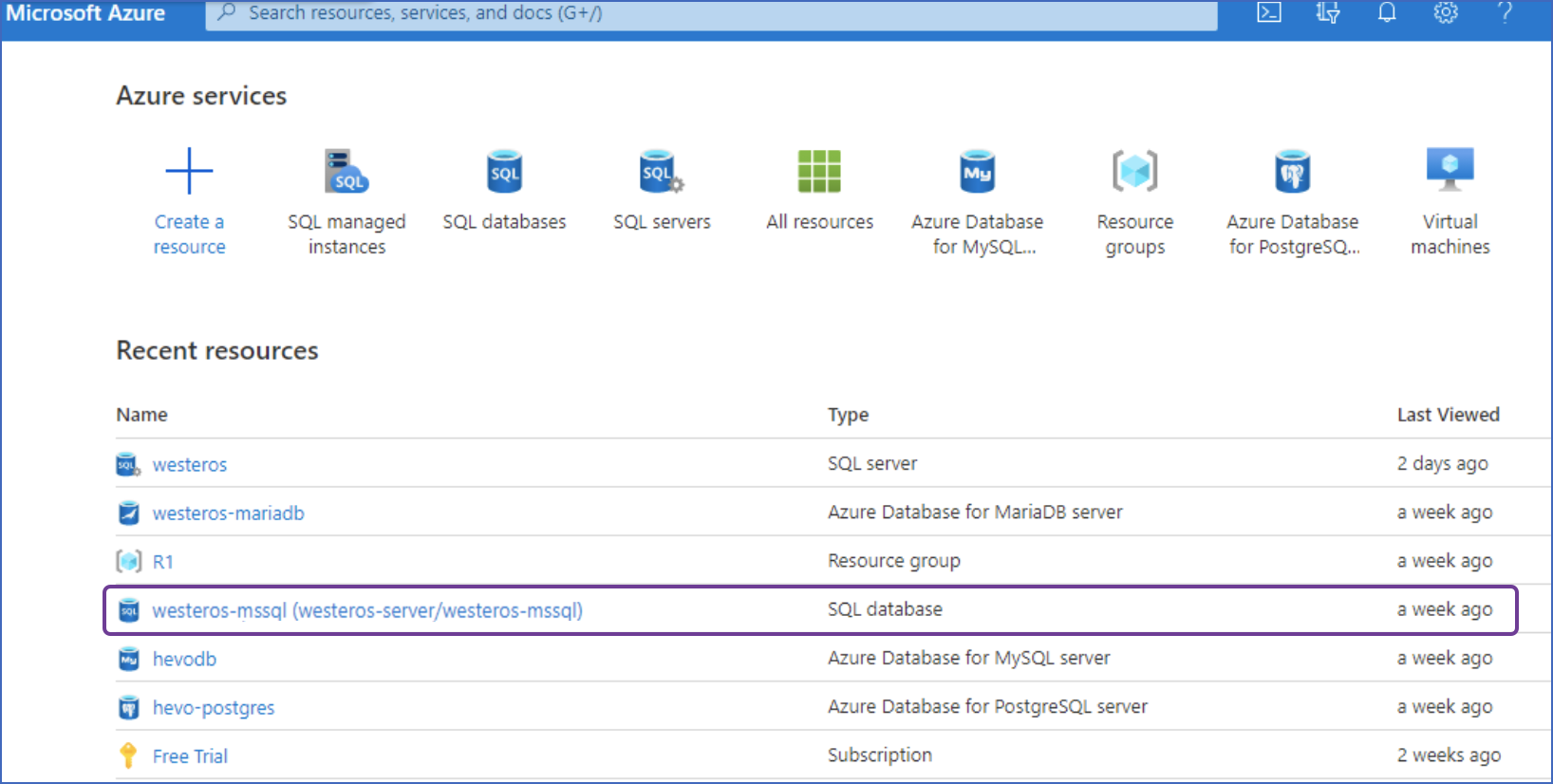
Task: Open the help question mark icon
Action: [x=1505, y=12]
